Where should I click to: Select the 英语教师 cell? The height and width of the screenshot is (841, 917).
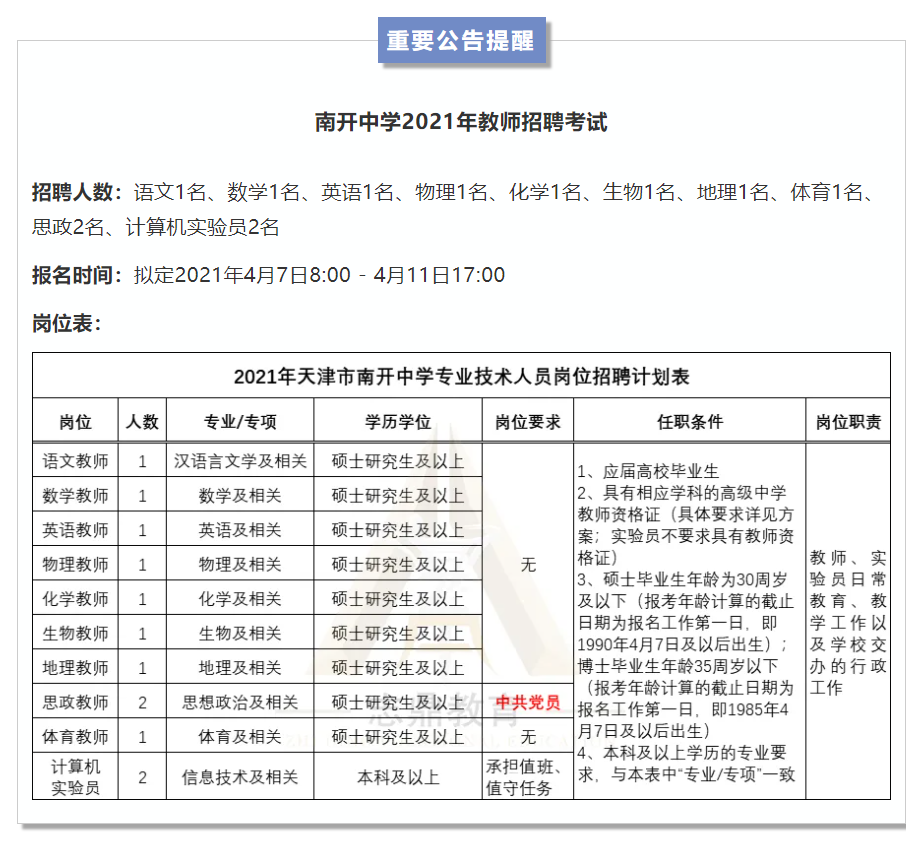coord(75,530)
